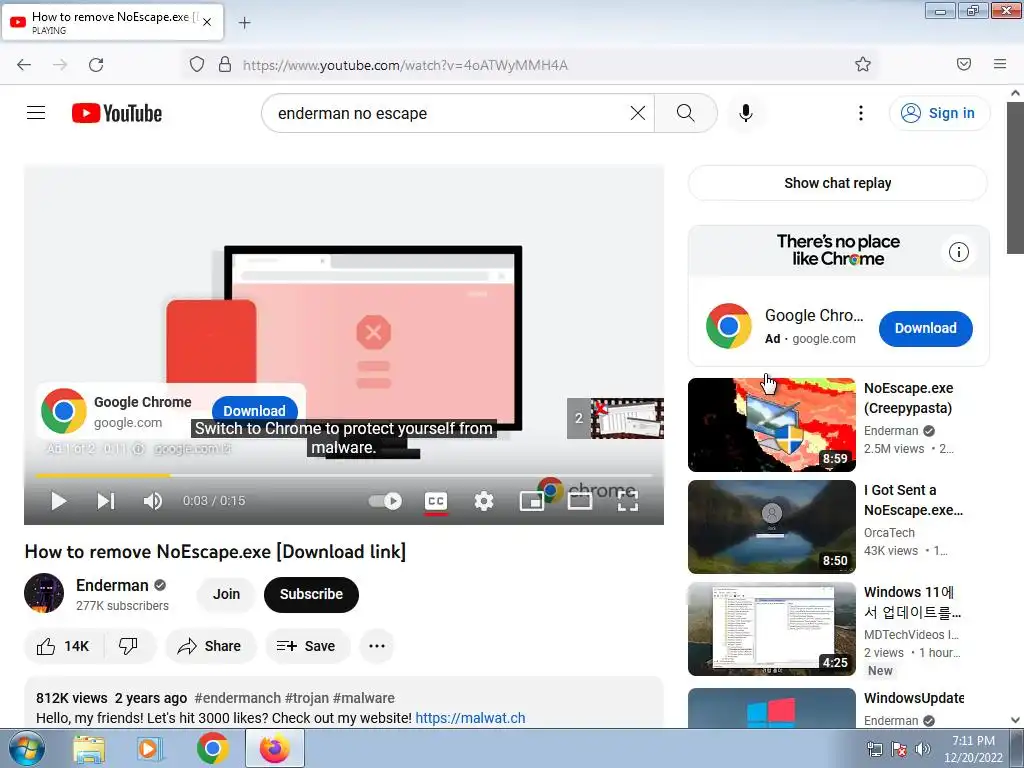Clear the search box text
The height and width of the screenshot is (768, 1024).
(x=637, y=113)
